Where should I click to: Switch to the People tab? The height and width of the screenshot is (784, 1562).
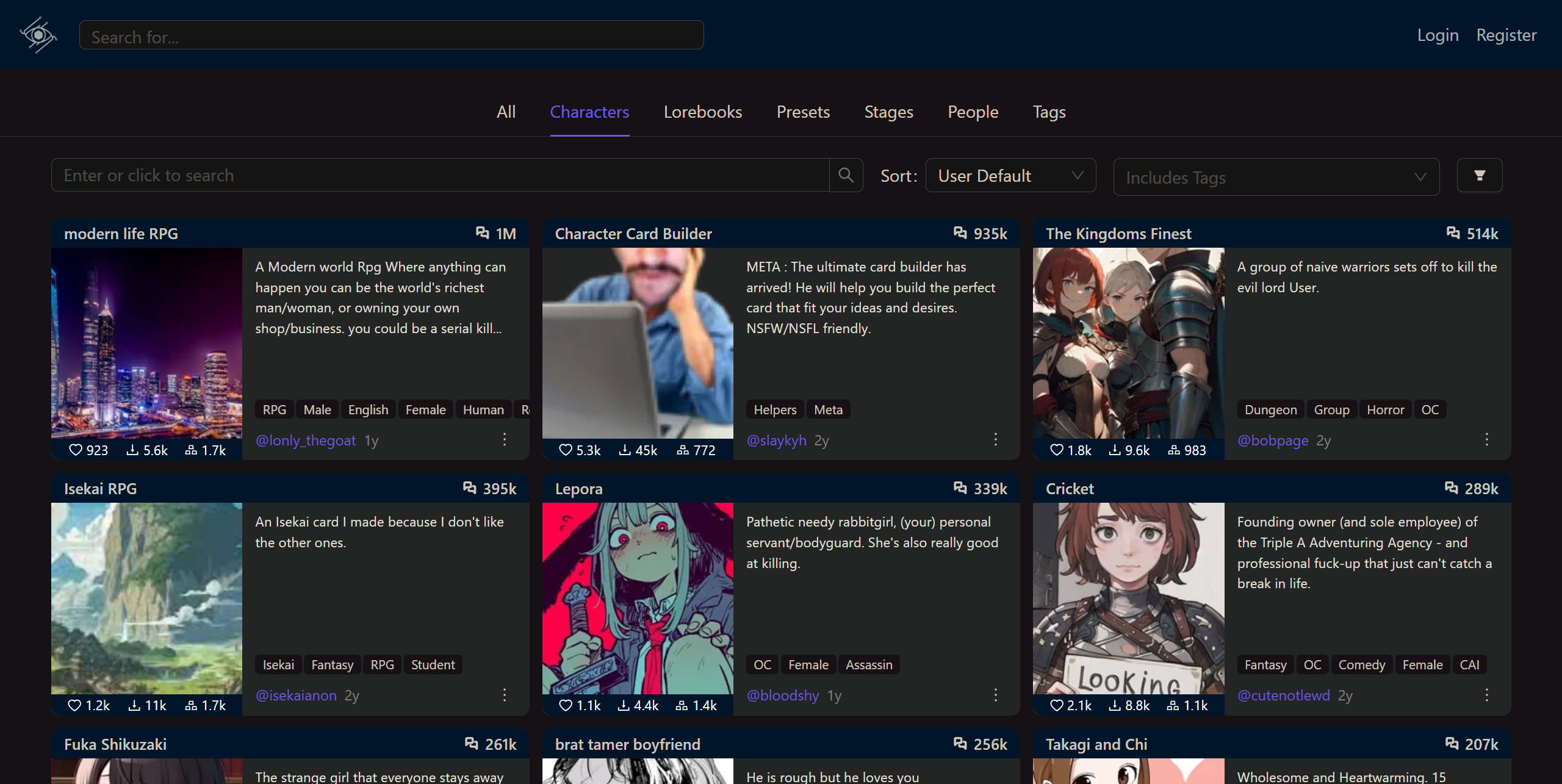pos(973,112)
